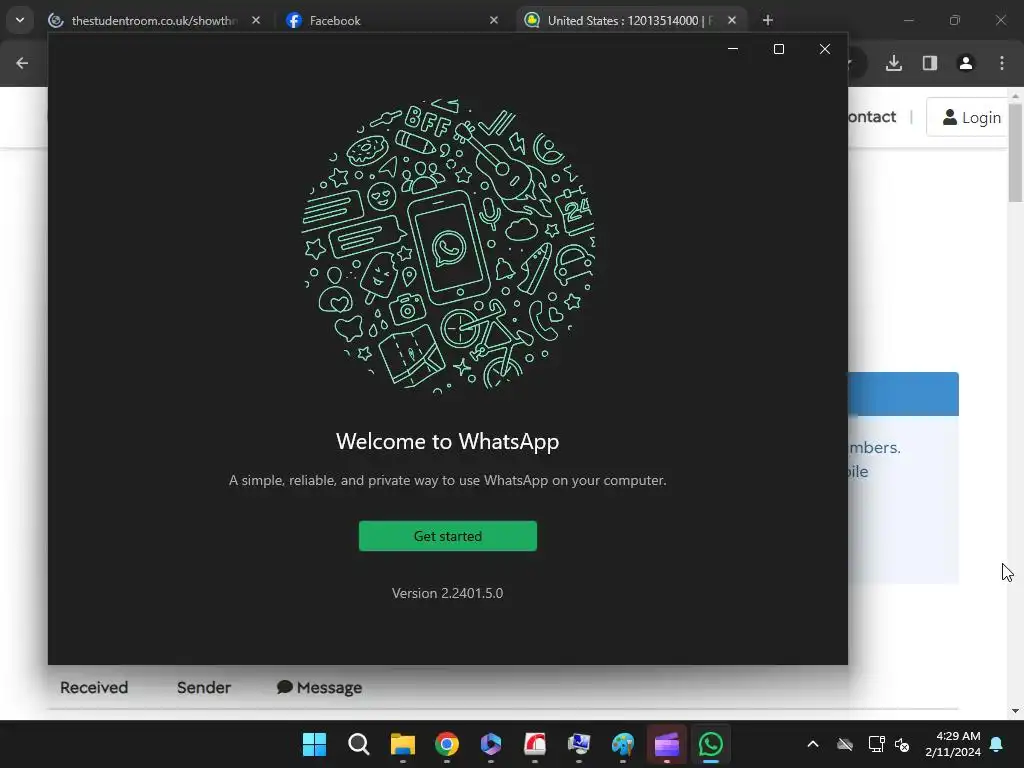Click the cloud sync tray icon
This screenshot has width=1024, height=768.
point(845,744)
